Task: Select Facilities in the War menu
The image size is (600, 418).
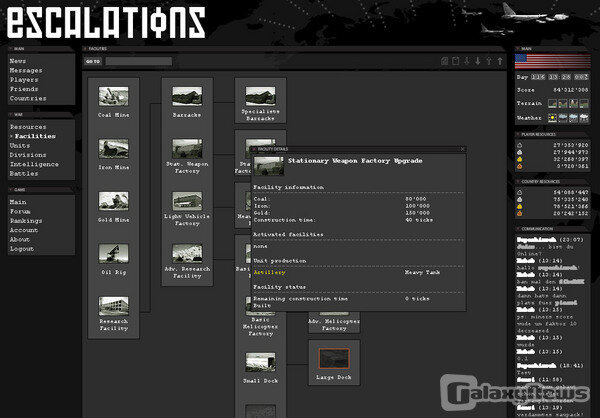Action: pyautogui.click(x=35, y=136)
